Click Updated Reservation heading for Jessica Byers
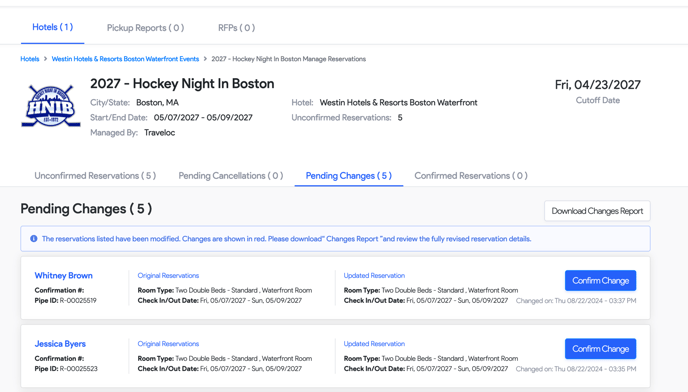Viewport: 688px width, 392px height. [x=374, y=344]
